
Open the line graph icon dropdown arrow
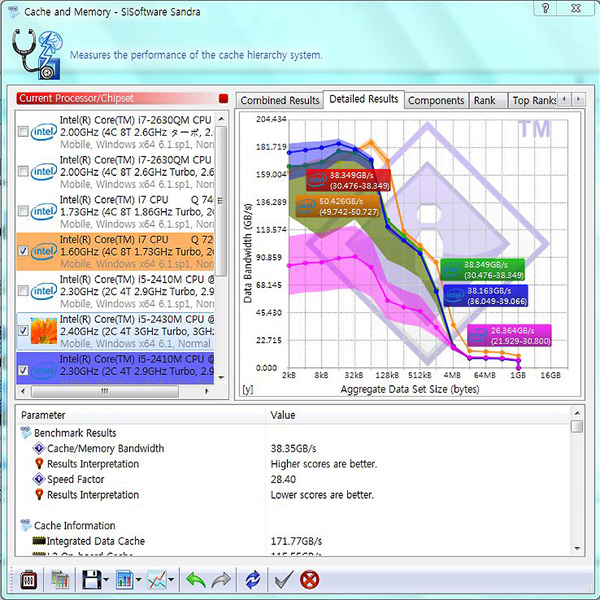click(171, 580)
